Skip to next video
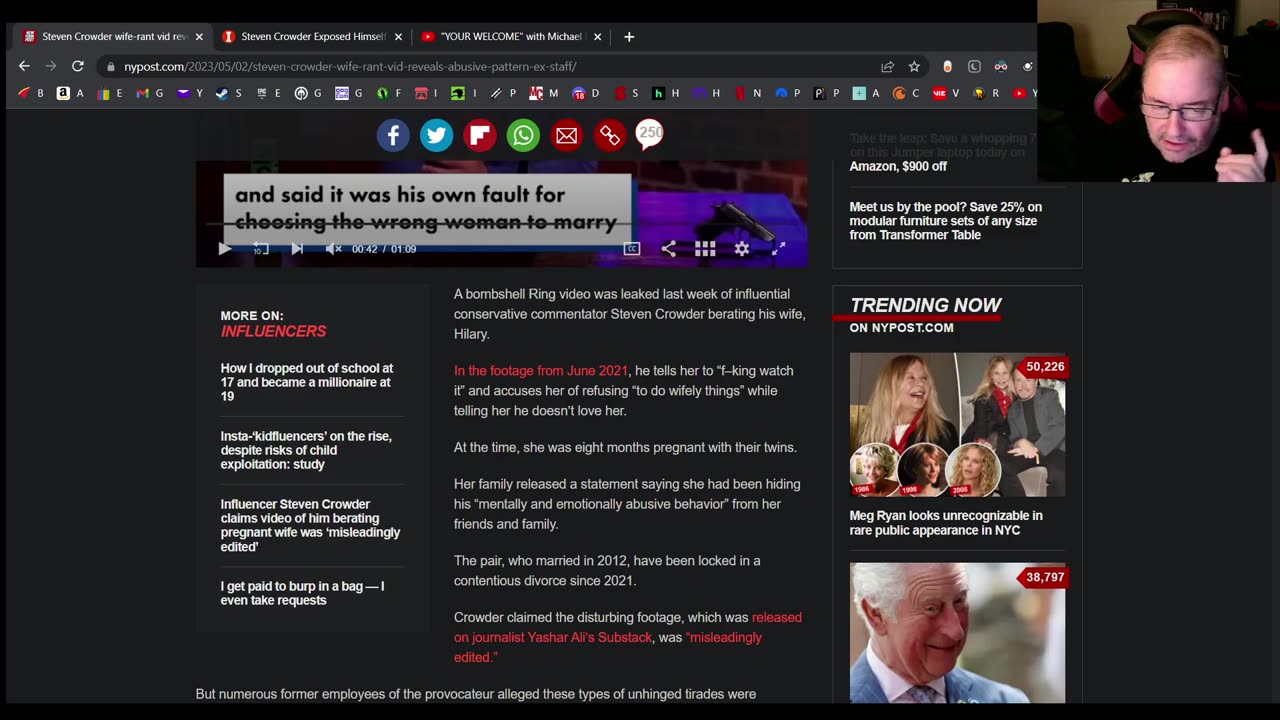The height and width of the screenshot is (720, 1280). click(297, 249)
